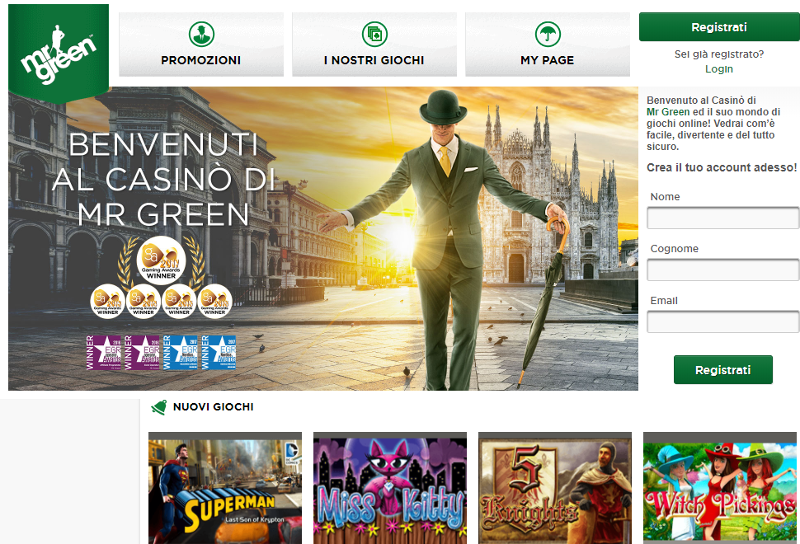The image size is (800, 544).
Task: Open the I Nostri Giochi menu
Action: 374,44
